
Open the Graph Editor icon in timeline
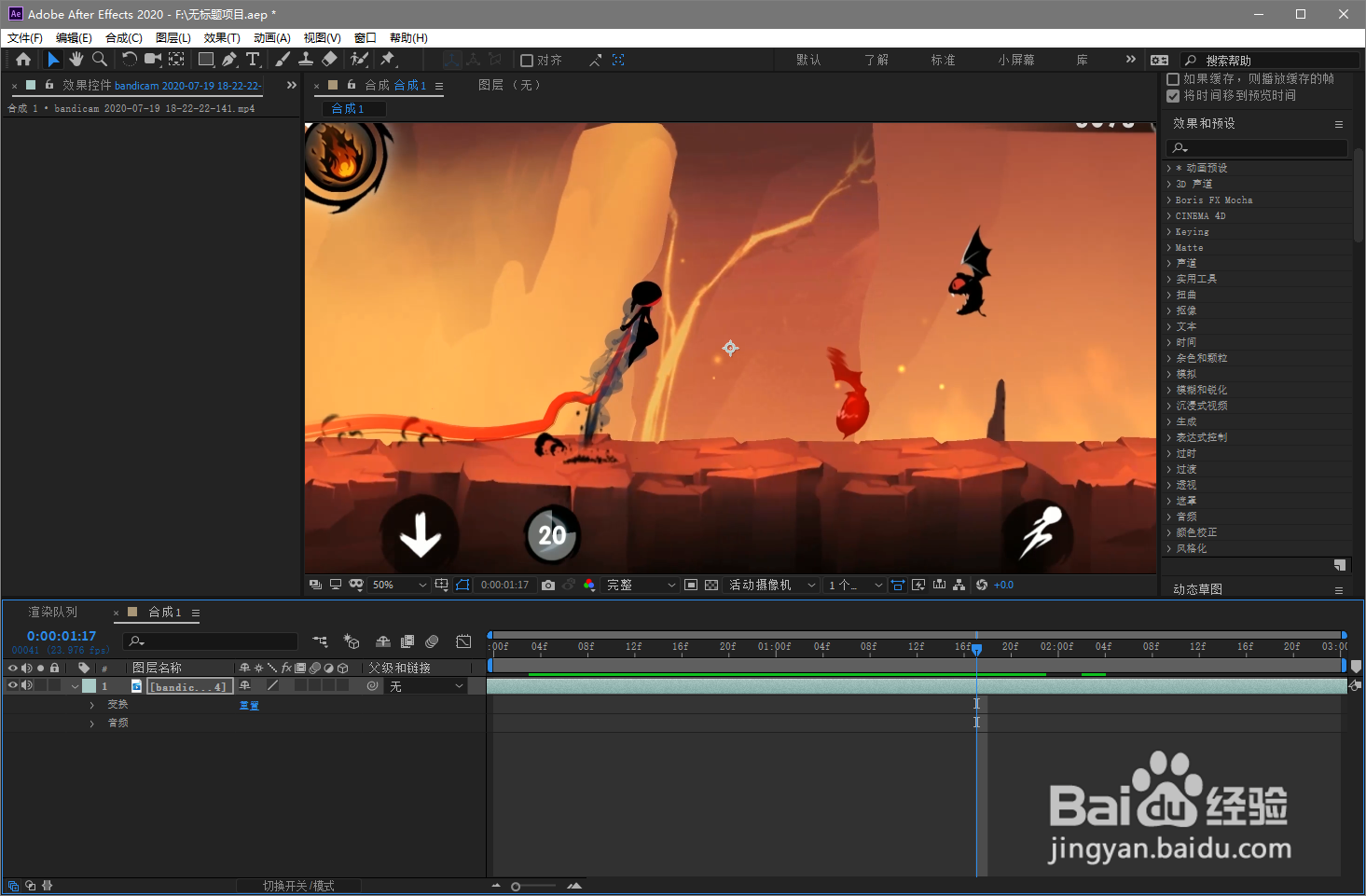tap(463, 641)
